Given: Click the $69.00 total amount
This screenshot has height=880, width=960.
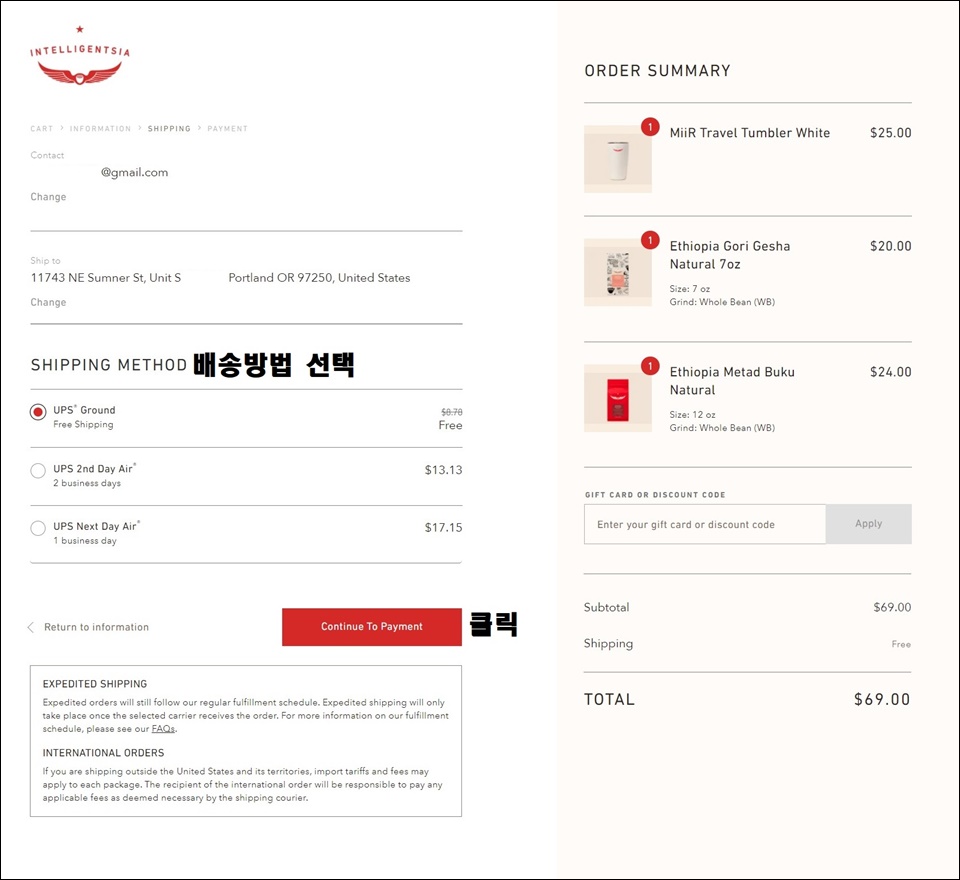Looking at the screenshot, I should (x=882, y=699).
